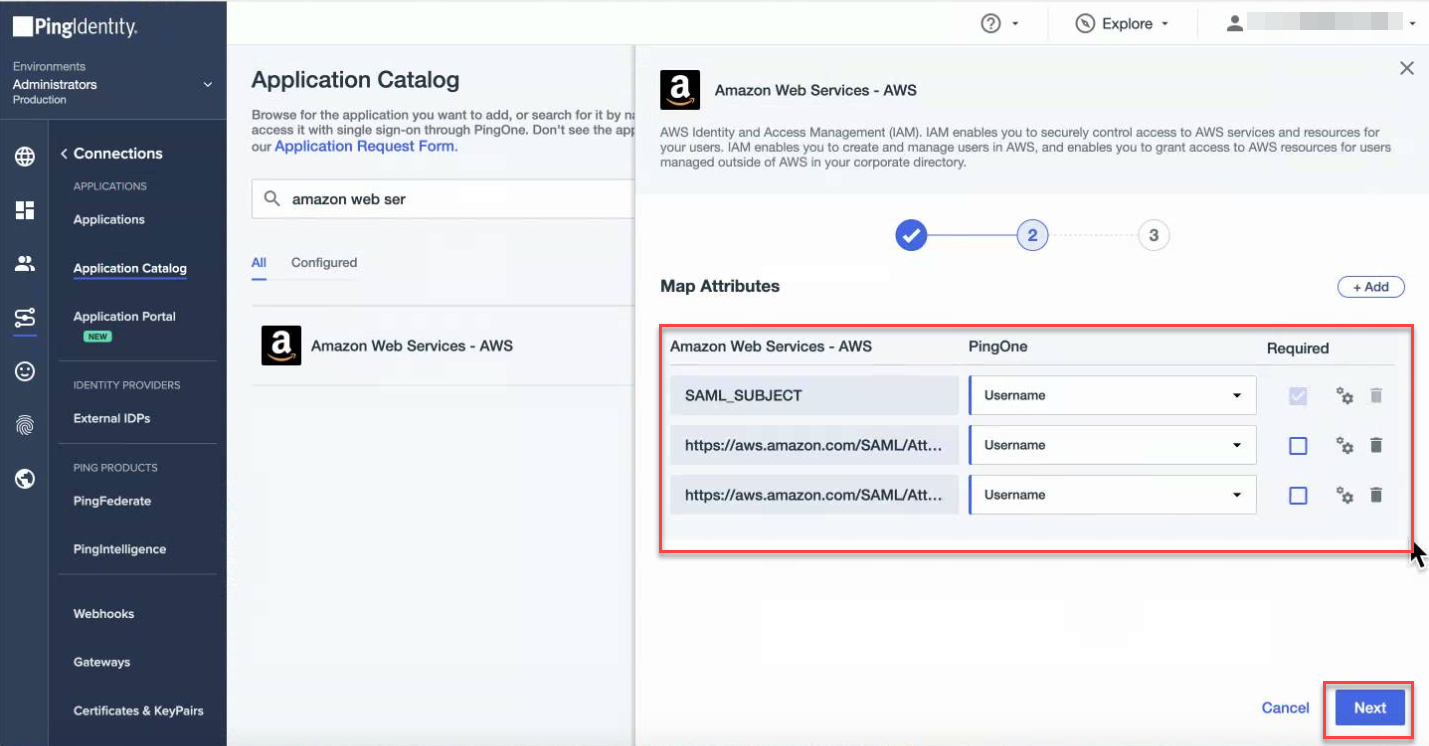Image resolution: width=1429 pixels, height=746 pixels.
Task: Select the fingerprint authentication icon
Action: tap(24, 424)
